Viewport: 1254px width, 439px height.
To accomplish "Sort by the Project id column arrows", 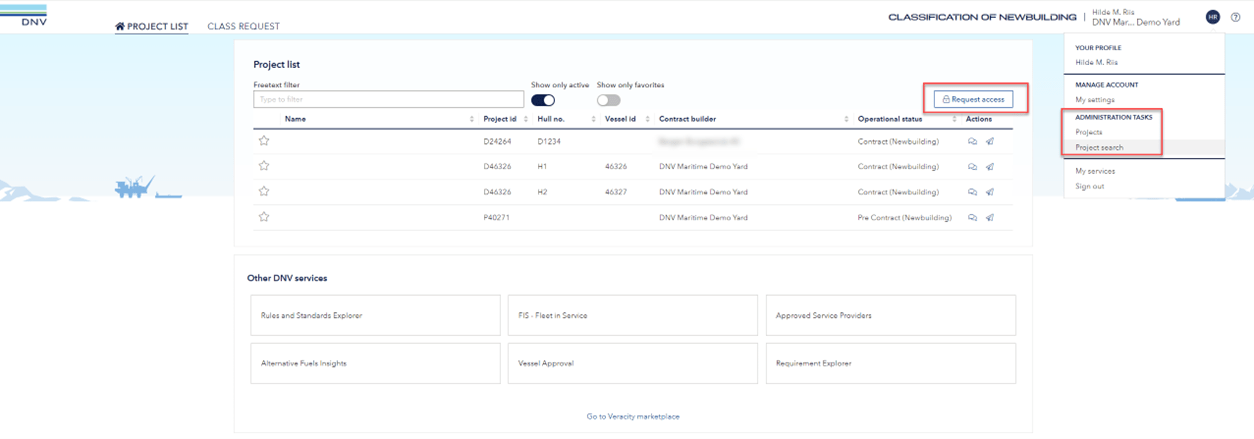I will tap(526, 119).
